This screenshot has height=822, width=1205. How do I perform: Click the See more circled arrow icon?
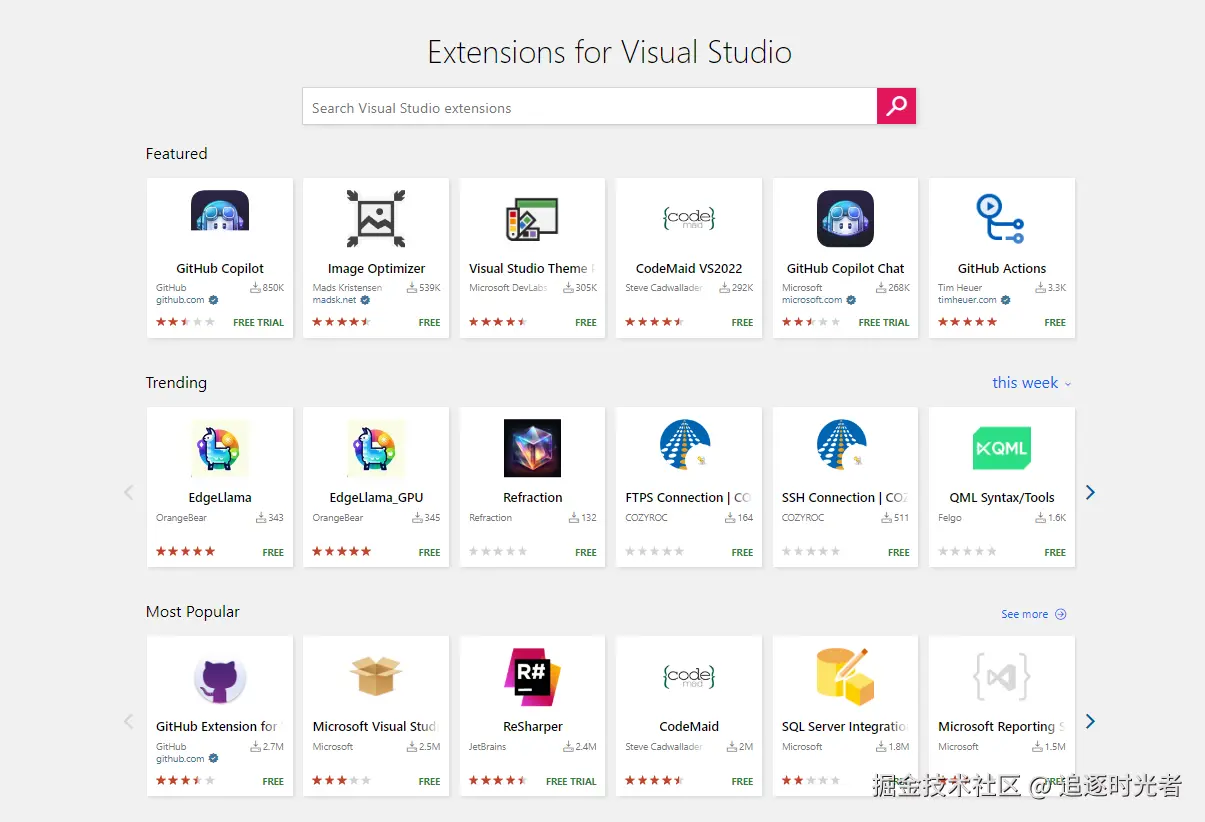coord(1061,614)
